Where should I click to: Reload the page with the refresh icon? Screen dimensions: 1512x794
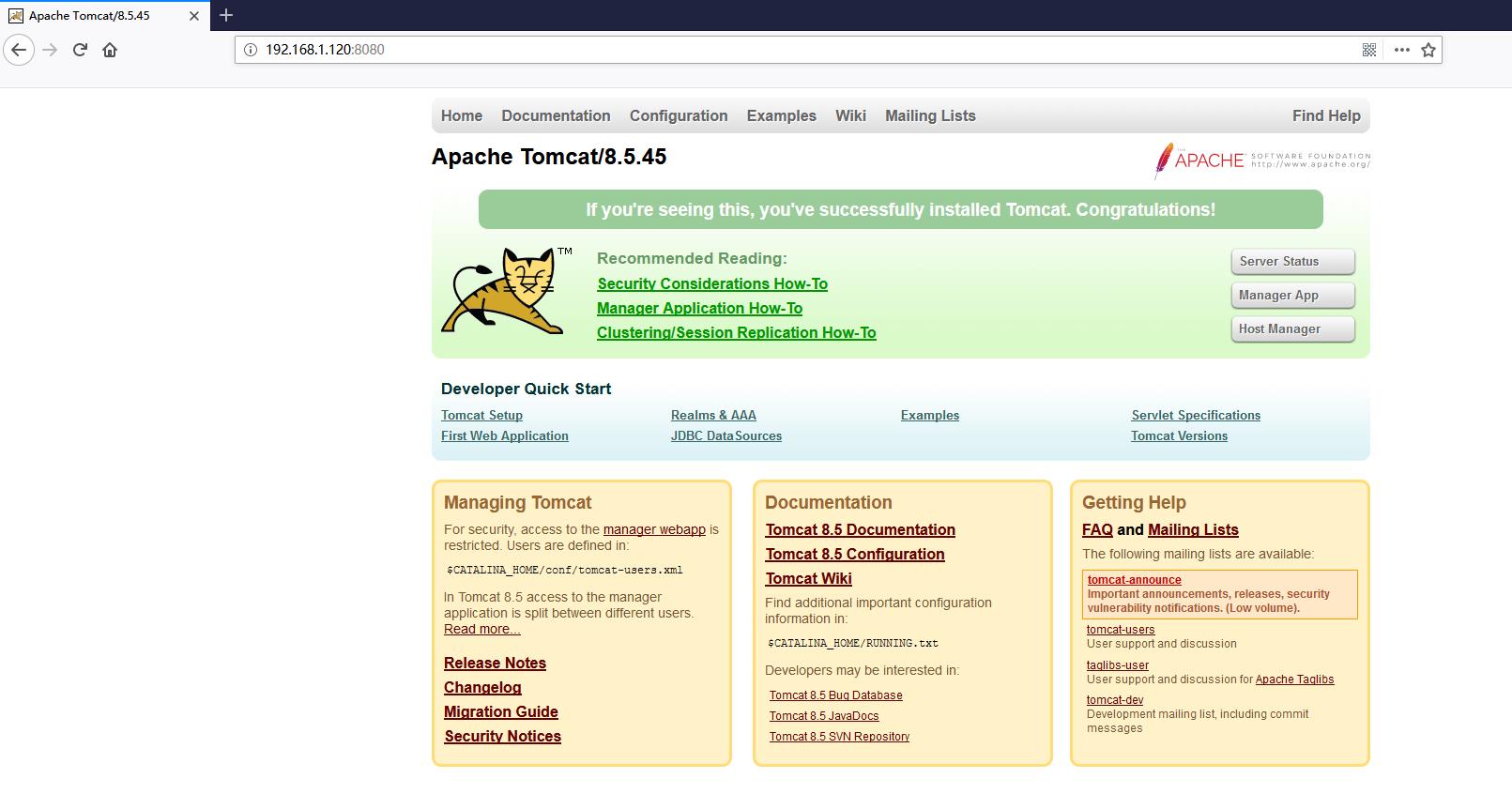point(80,50)
